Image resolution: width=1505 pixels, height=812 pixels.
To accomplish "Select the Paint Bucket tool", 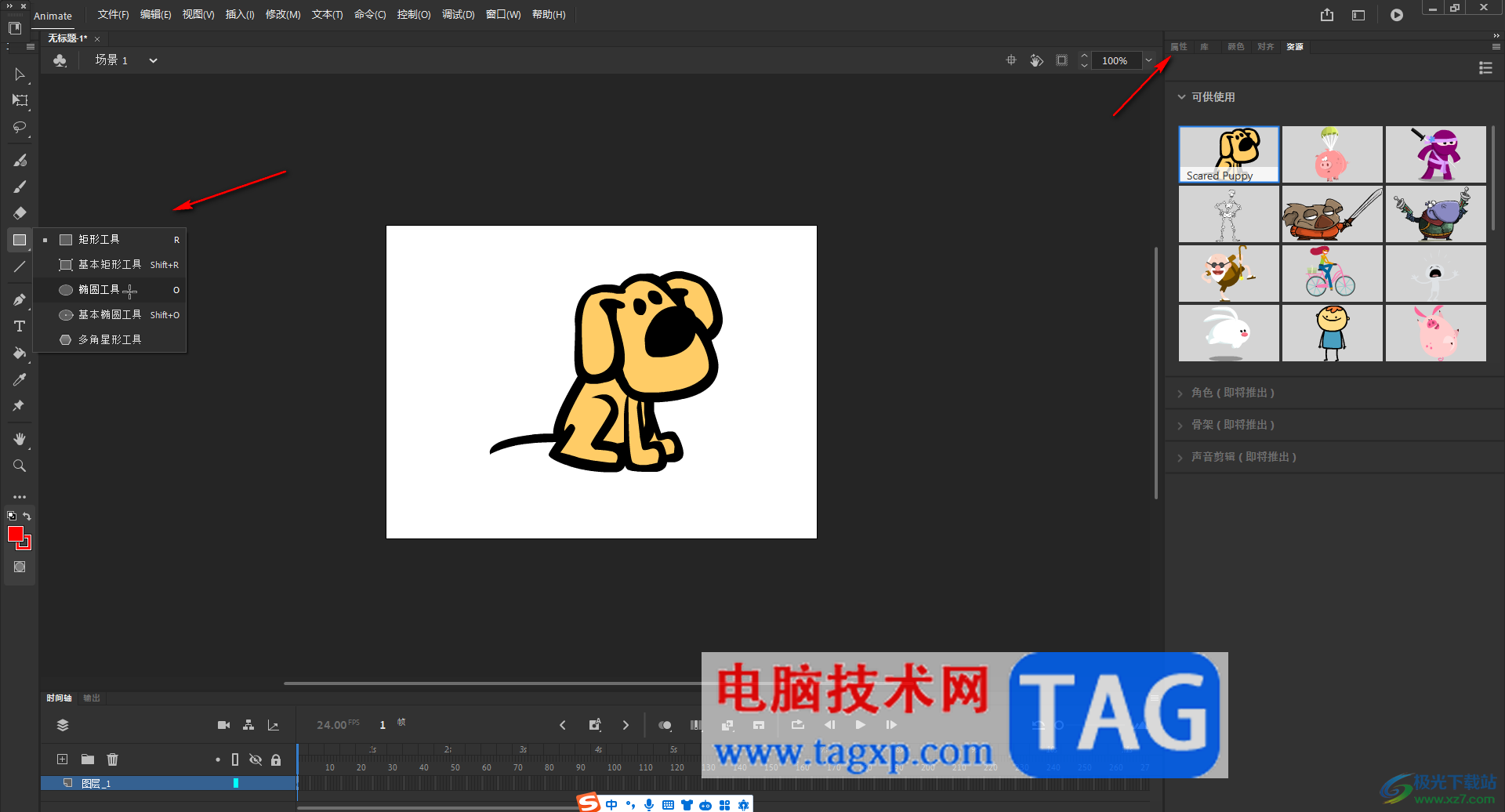I will click(20, 353).
